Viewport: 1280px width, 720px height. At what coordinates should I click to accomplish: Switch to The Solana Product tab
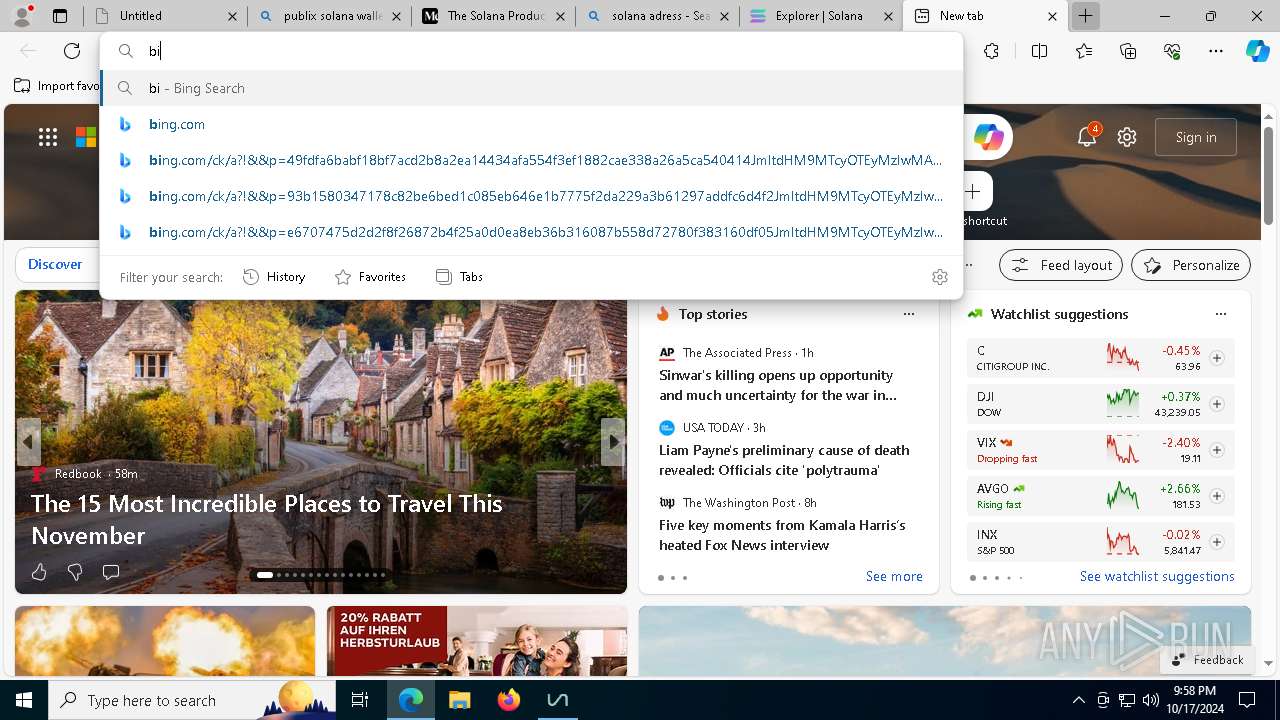click(x=493, y=16)
